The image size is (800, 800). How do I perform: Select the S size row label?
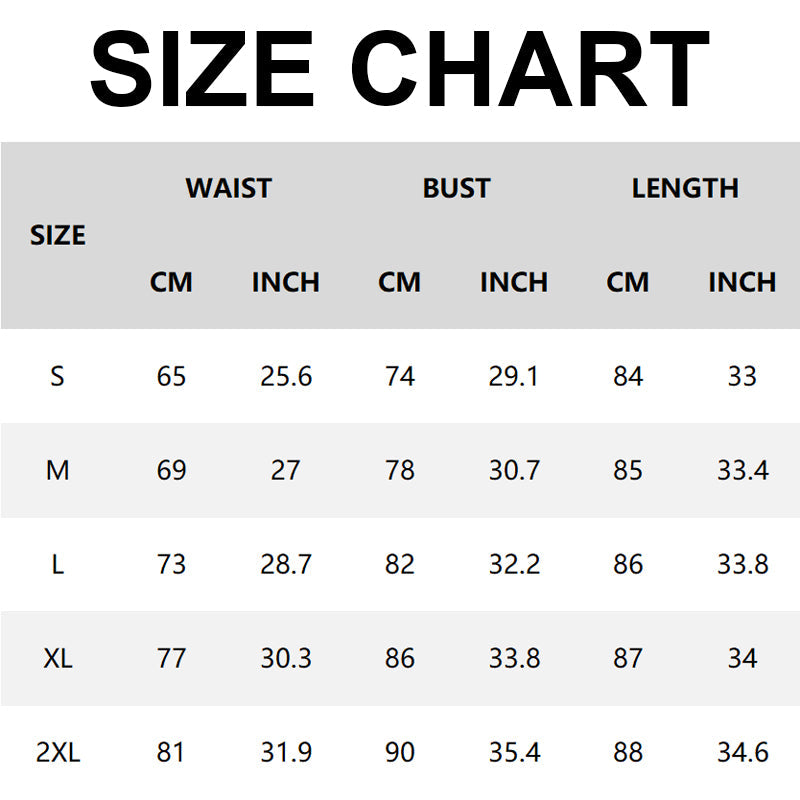pyautogui.click(x=58, y=376)
